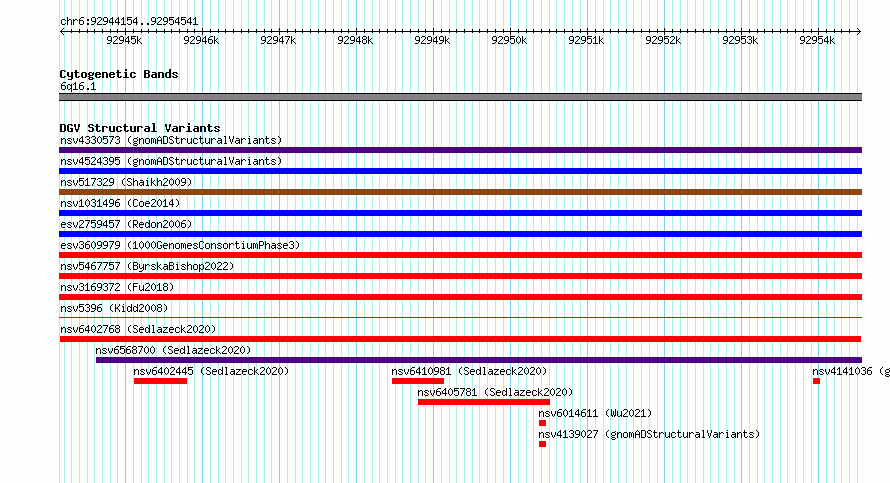The width and height of the screenshot is (890, 483).
Task: Click the blue nsv1031496 Coe2014 bar
Action: [x=460, y=213]
